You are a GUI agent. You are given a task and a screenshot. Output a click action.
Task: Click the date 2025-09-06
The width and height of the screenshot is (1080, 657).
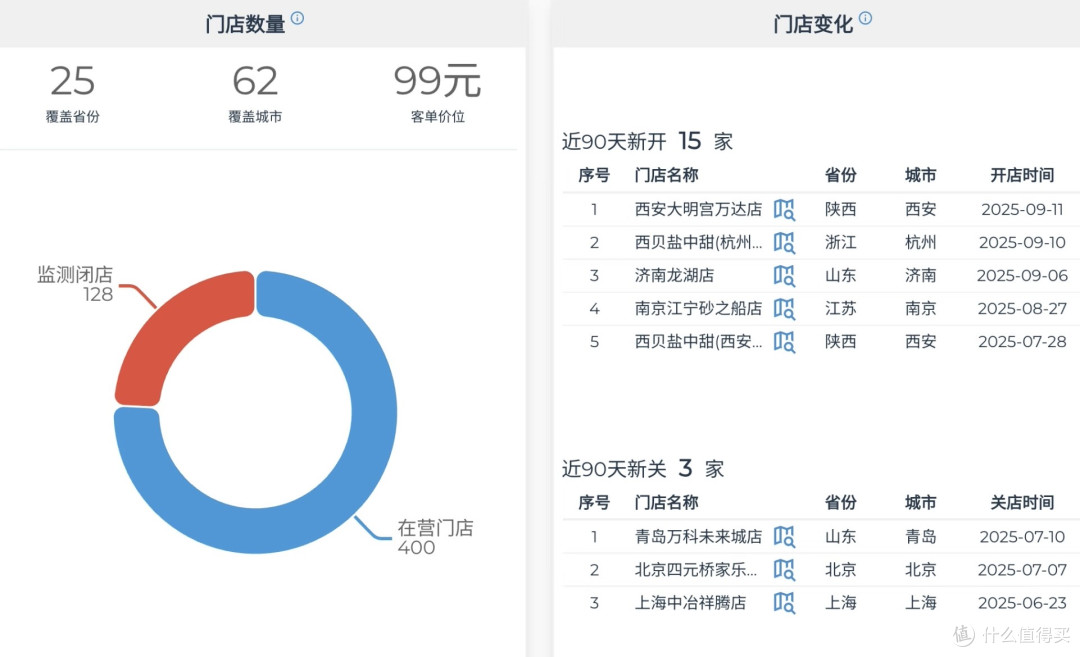click(1022, 275)
